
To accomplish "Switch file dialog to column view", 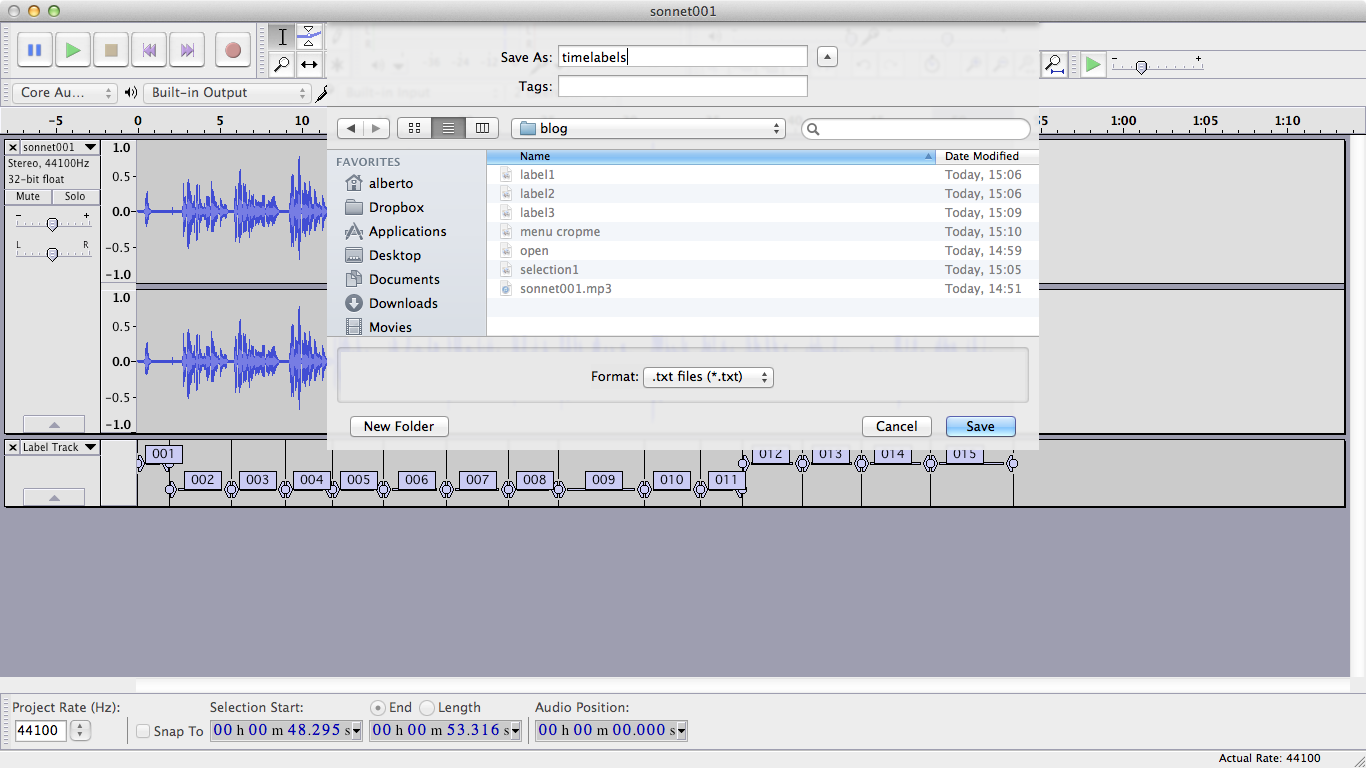I will 482,128.
